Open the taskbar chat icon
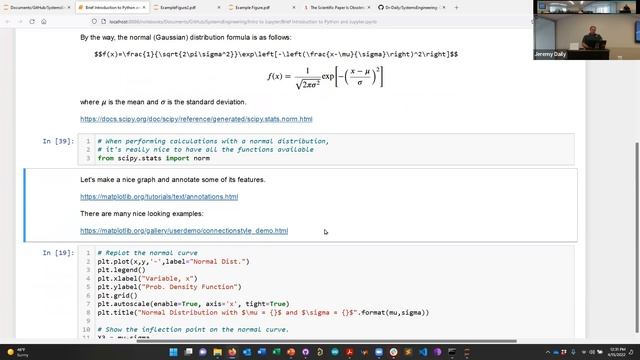640x360 pixels. (x=203, y=352)
